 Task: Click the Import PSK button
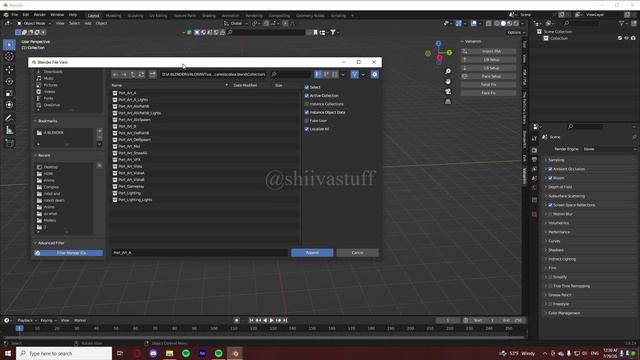pyautogui.click(x=489, y=51)
